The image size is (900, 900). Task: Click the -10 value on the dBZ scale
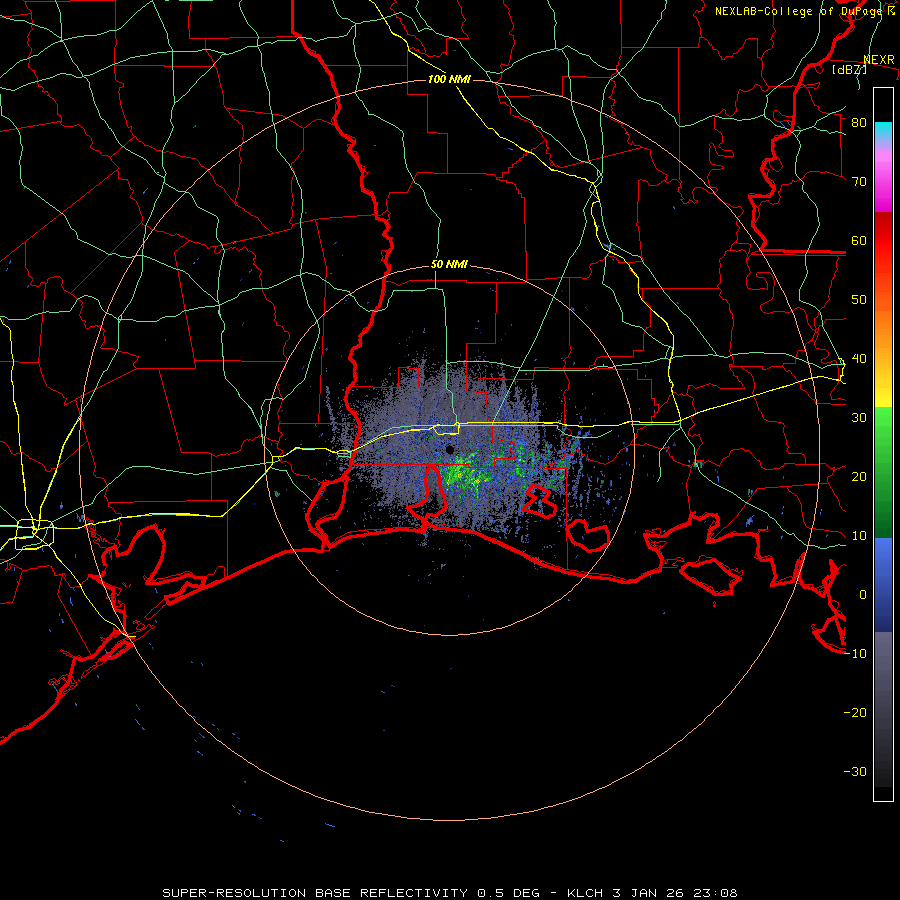coord(855,654)
